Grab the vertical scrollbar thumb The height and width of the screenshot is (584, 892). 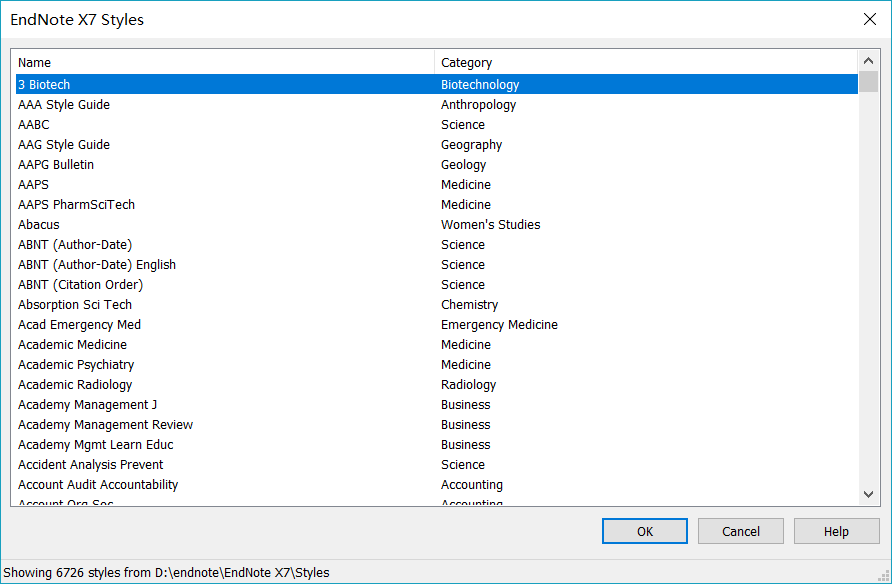[868, 81]
